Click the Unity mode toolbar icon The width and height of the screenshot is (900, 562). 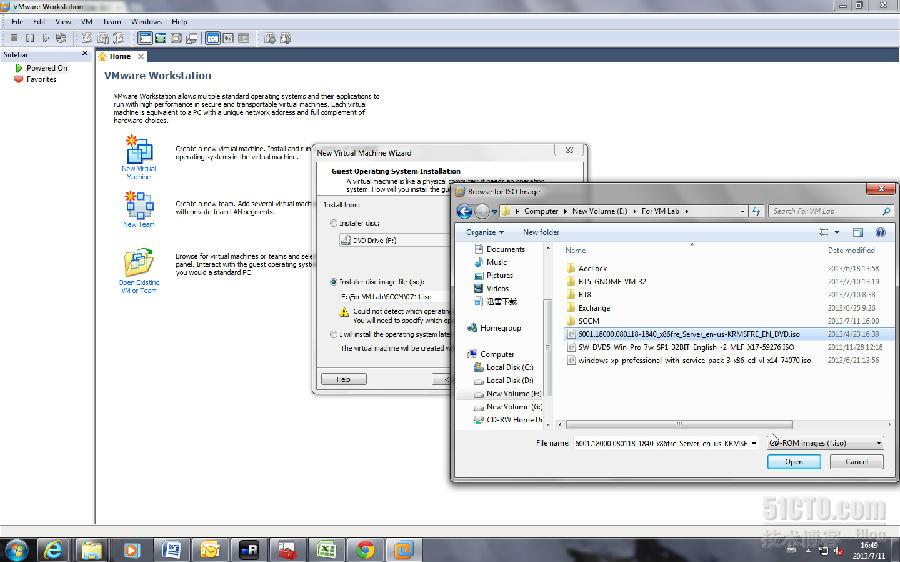pos(192,38)
